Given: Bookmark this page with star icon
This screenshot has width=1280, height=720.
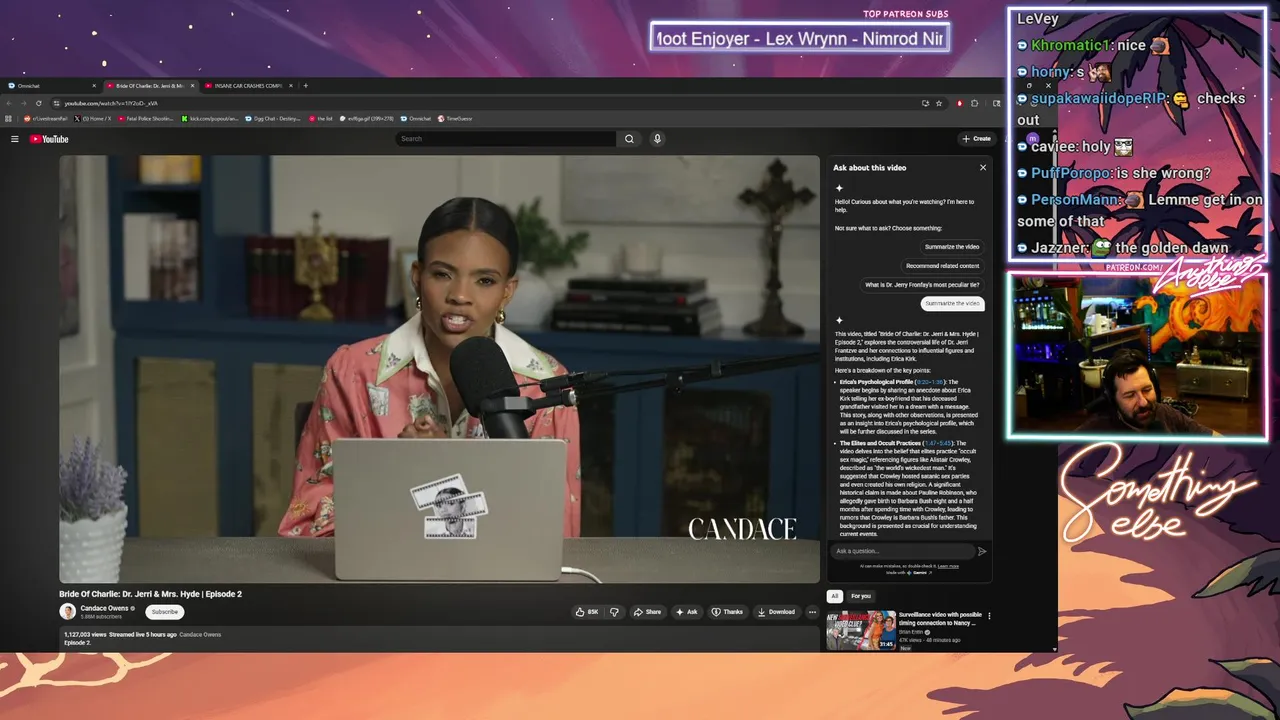Looking at the screenshot, I should [x=939, y=103].
